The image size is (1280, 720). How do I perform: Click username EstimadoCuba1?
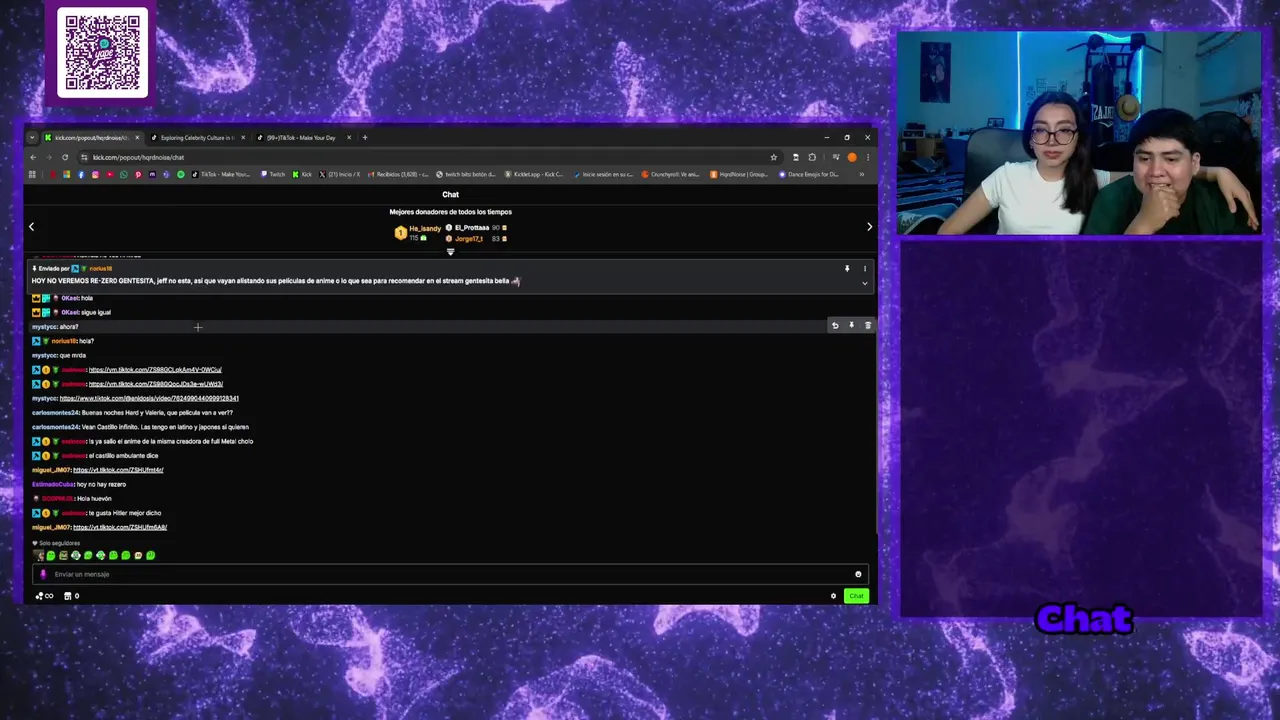[x=54, y=484]
